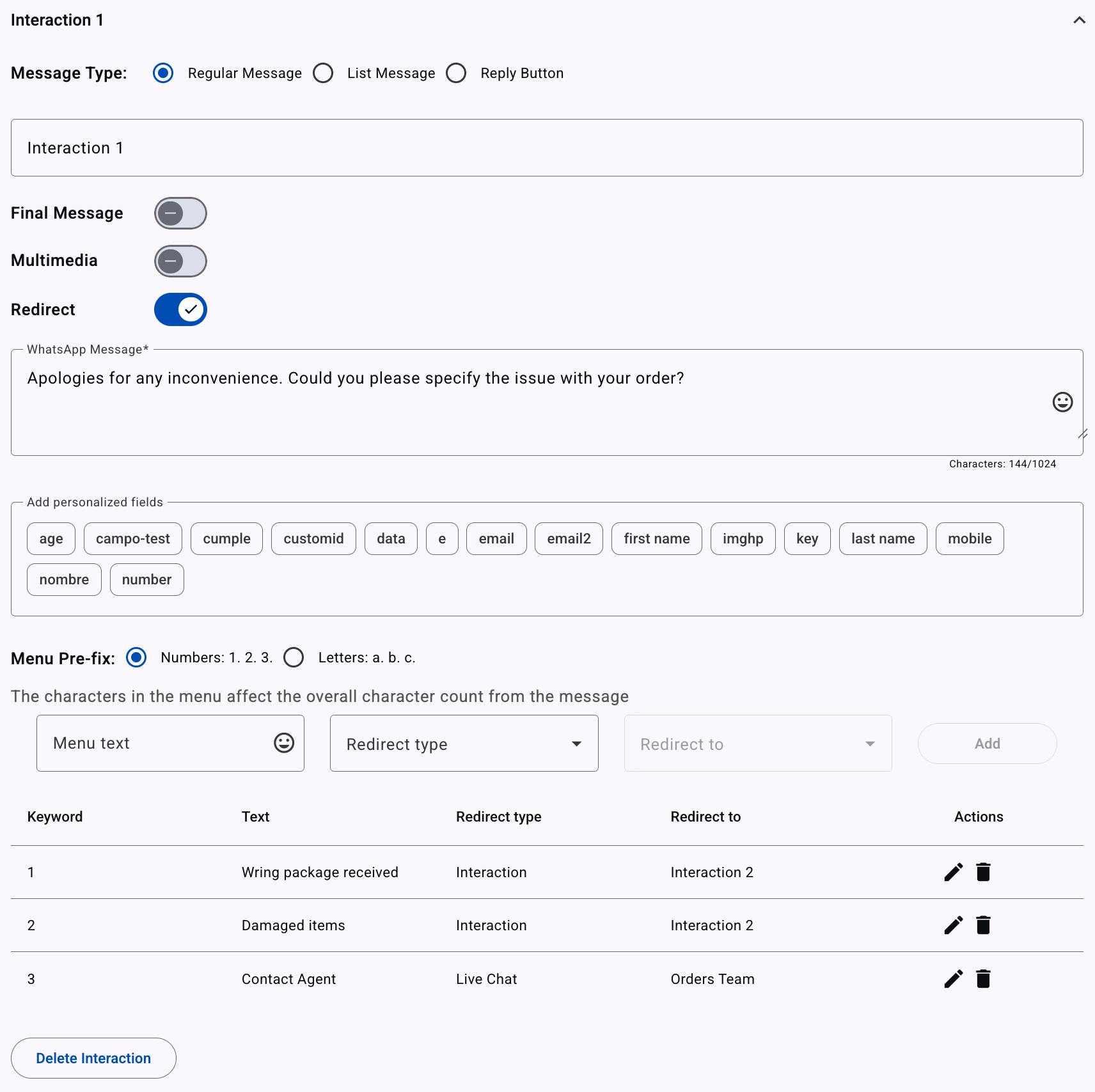Screen dimensions: 1095x1092
Task: Insert the cumple personalized field
Action: (x=226, y=538)
